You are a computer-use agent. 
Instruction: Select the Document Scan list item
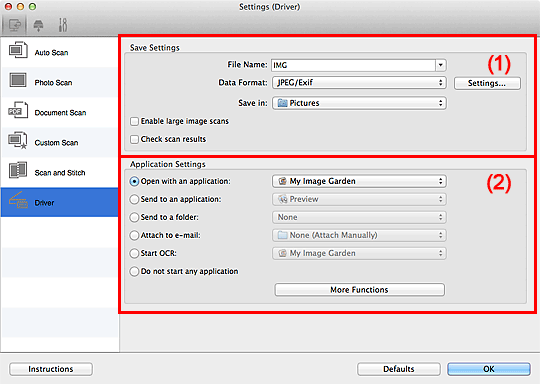coord(60,112)
